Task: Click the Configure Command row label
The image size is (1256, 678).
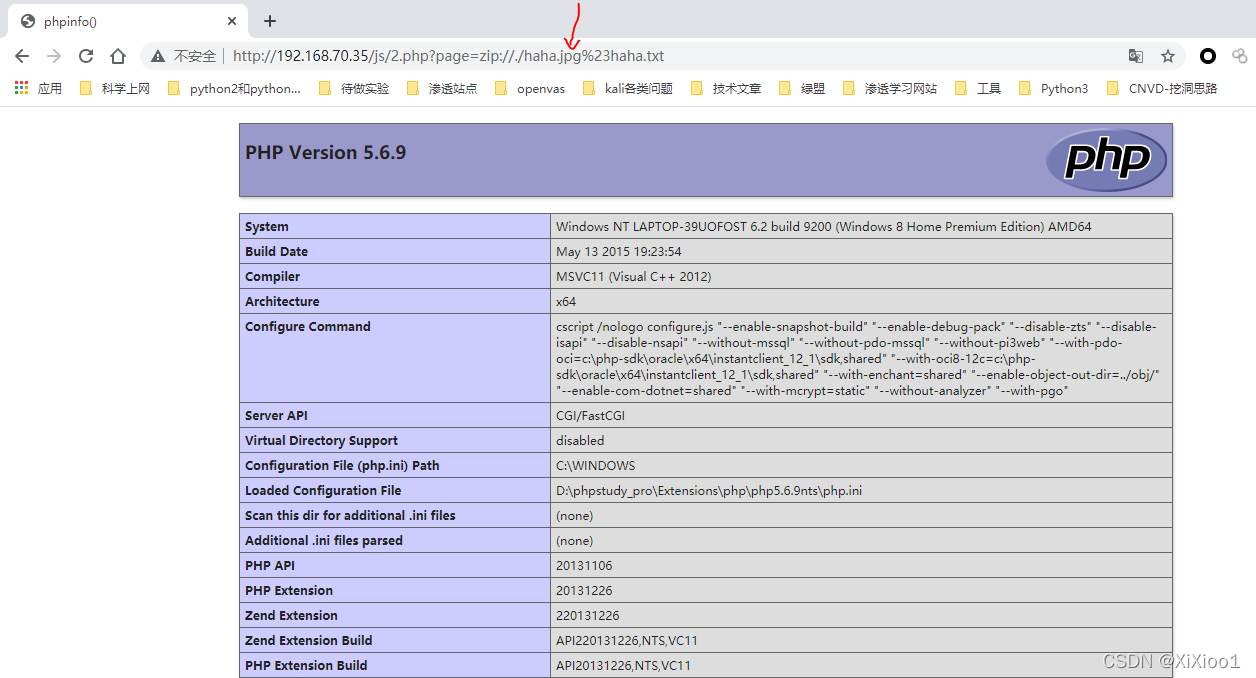Action: tap(308, 327)
